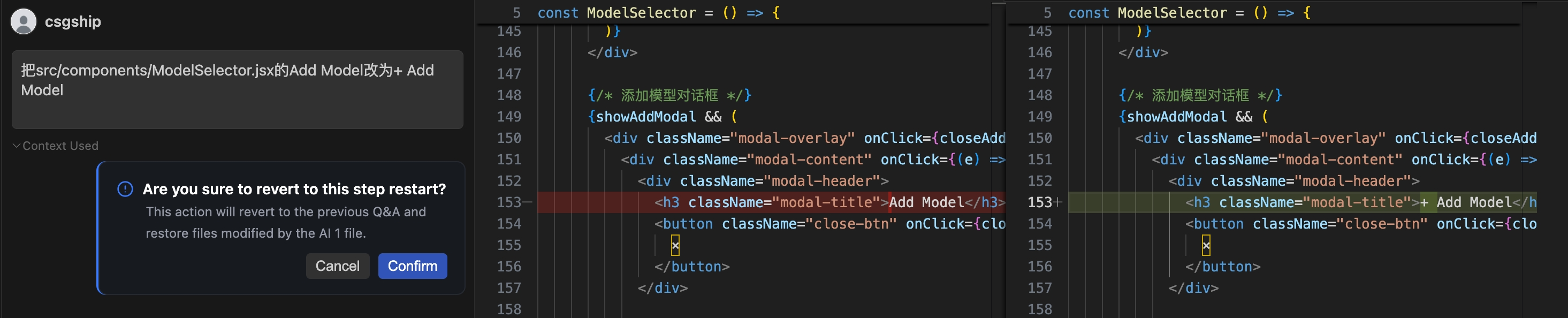Click line number 150 in the left pane
Screen dimensions: 1568x318
pos(509,138)
